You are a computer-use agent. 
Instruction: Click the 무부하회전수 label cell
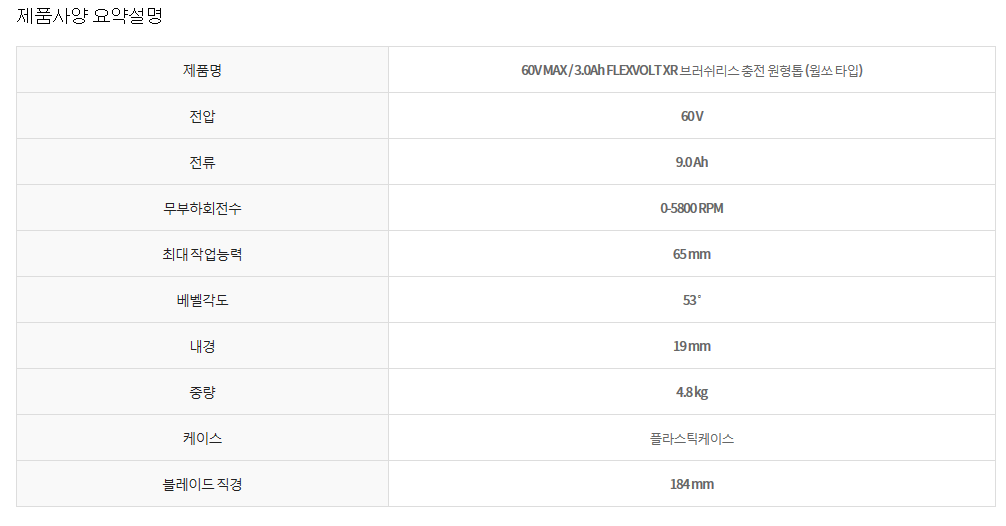click(x=202, y=208)
